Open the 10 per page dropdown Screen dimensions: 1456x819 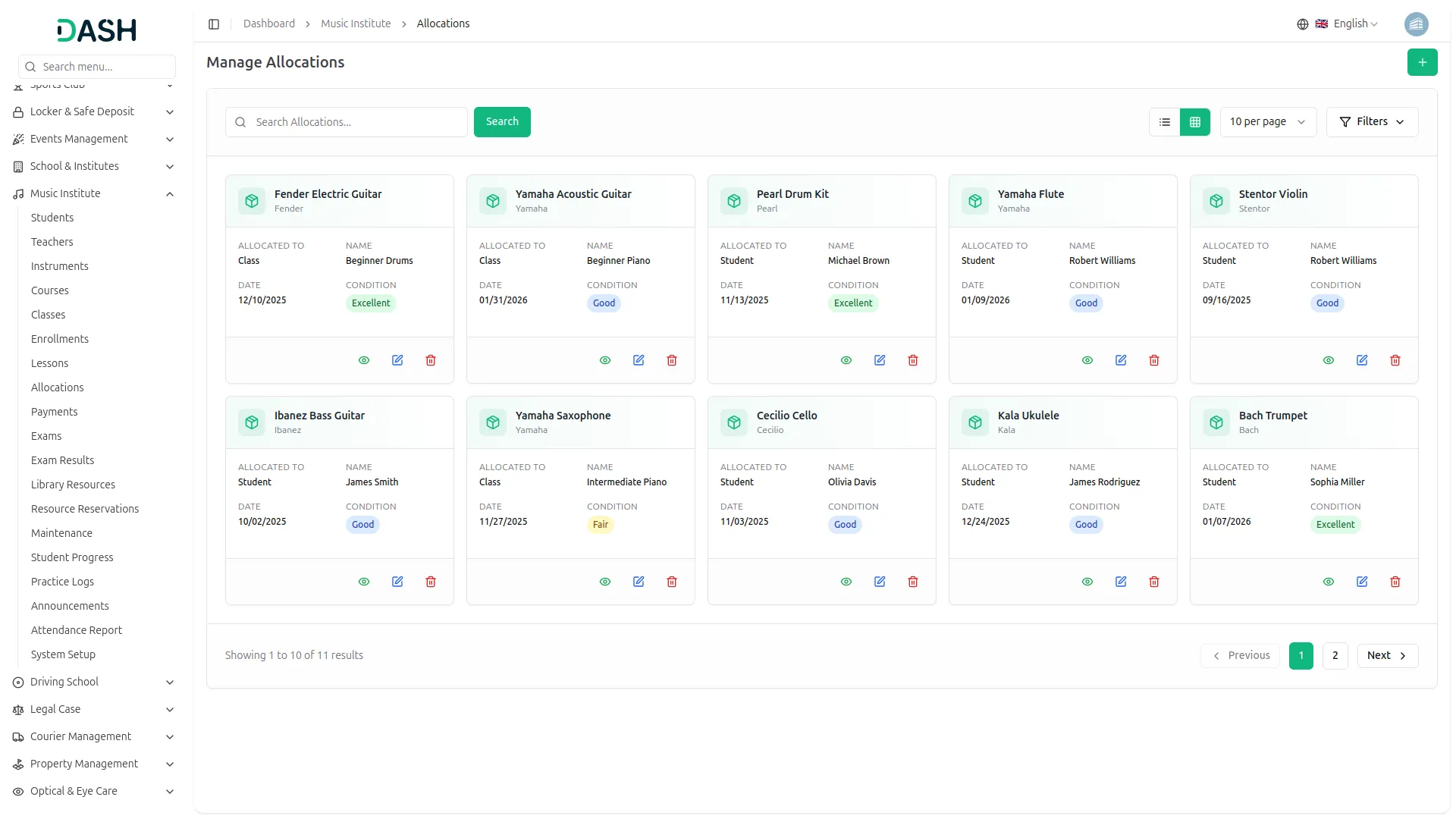1267,122
